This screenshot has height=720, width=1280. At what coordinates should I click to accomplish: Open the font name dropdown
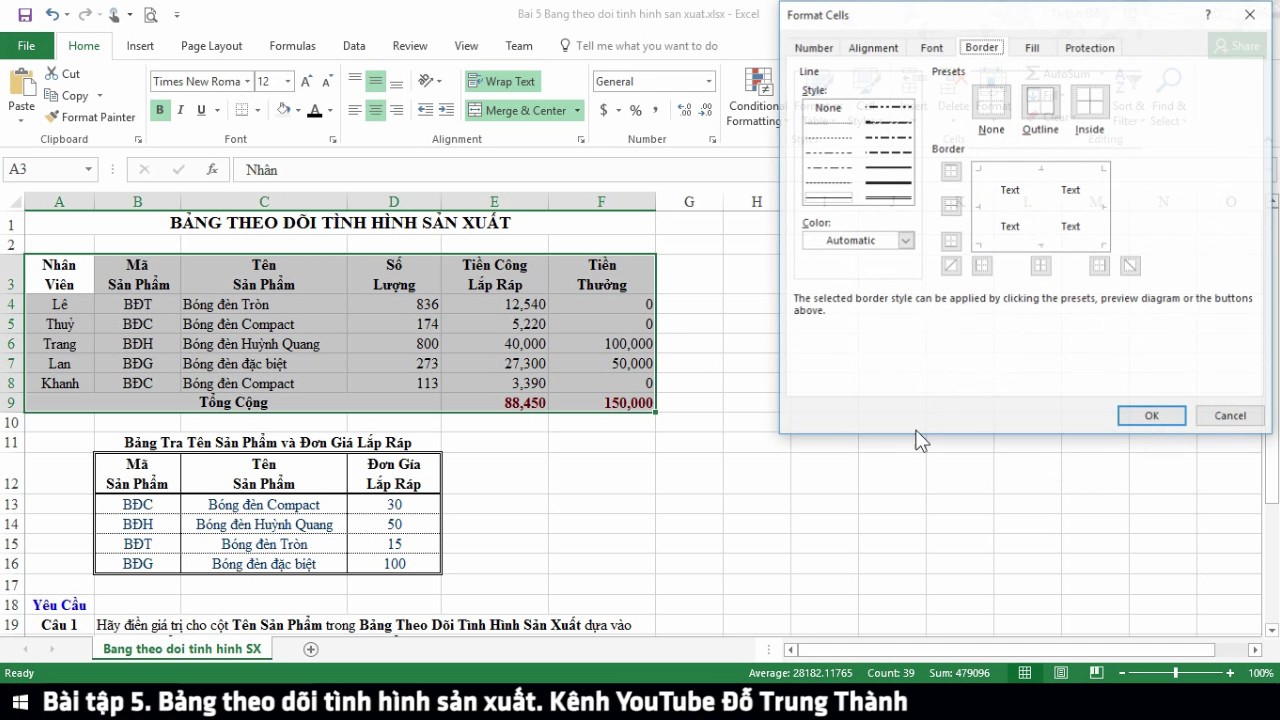pos(247,82)
